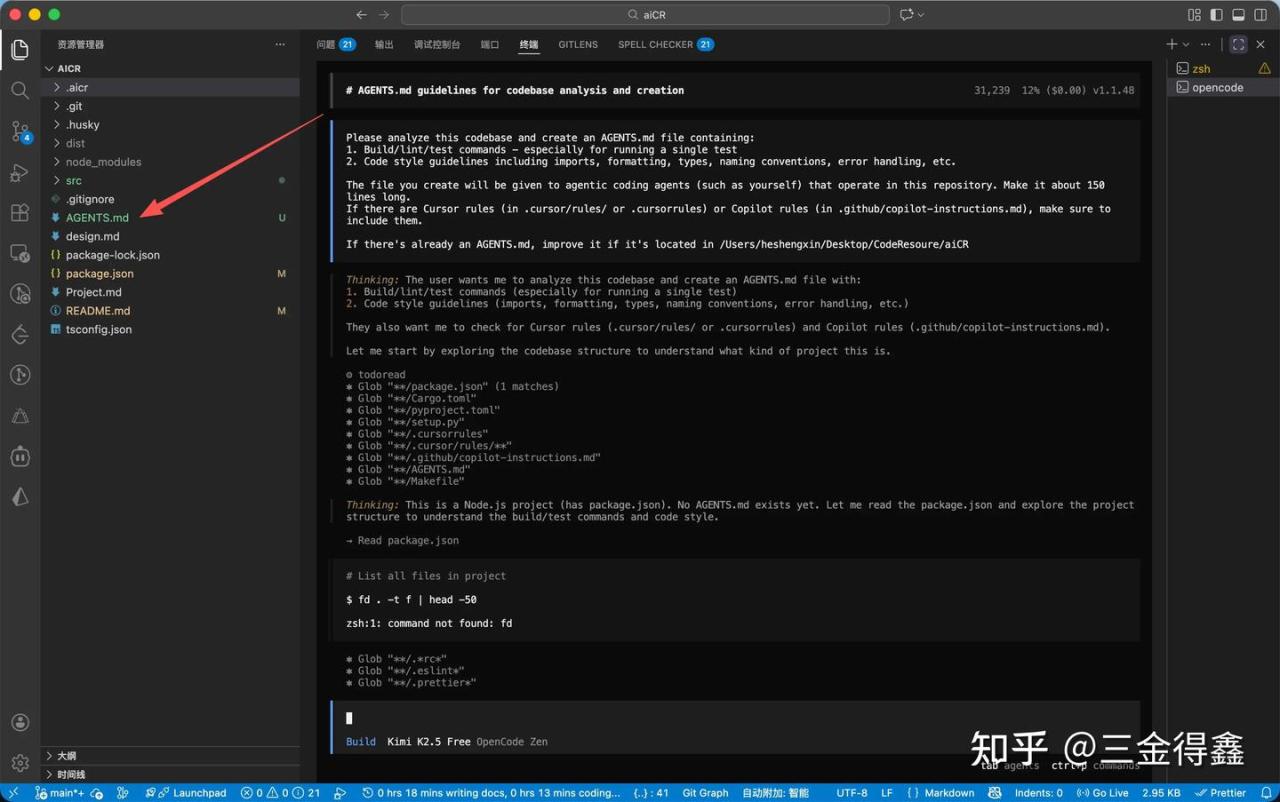This screenshot has height=802, width=1280.
Task: Select the zsh terminal session
Action: pos(1201,69)
